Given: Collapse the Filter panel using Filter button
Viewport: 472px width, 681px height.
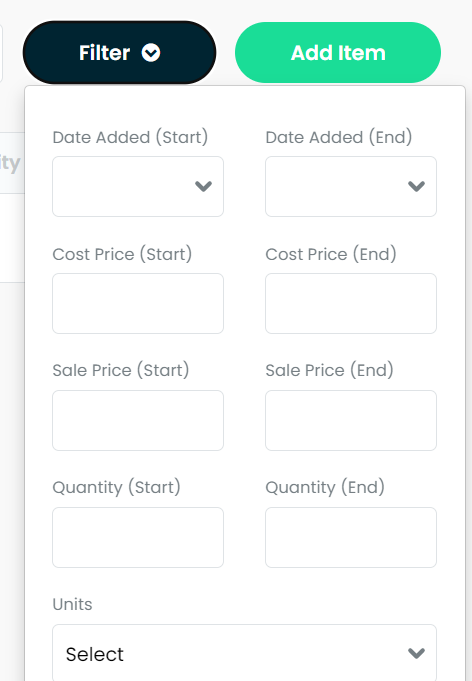Looking at the screenshot, I should pyautogui.click(x=119, y=53).
